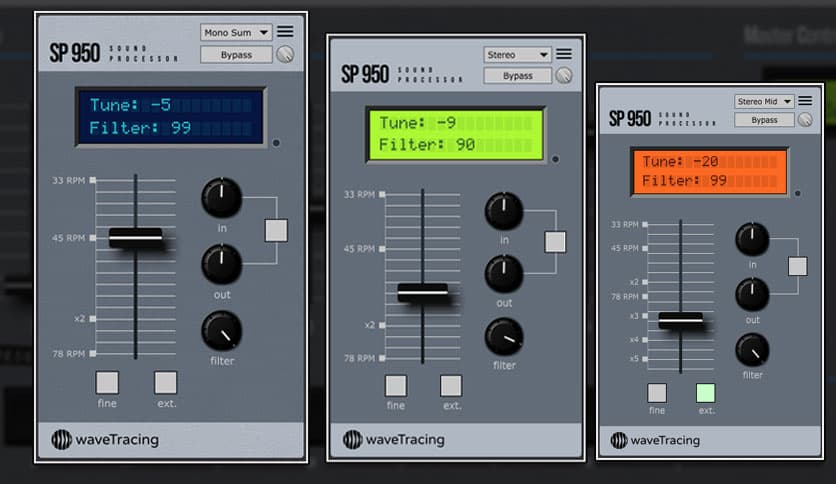Open the Stereo Mid mode dropdown

[x=764, y=101]
